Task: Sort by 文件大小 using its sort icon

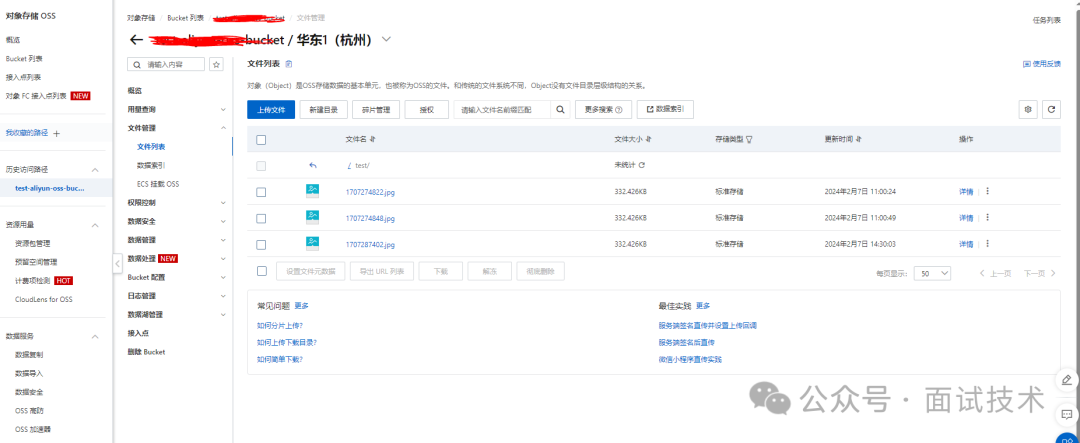Action: (649, 139)
